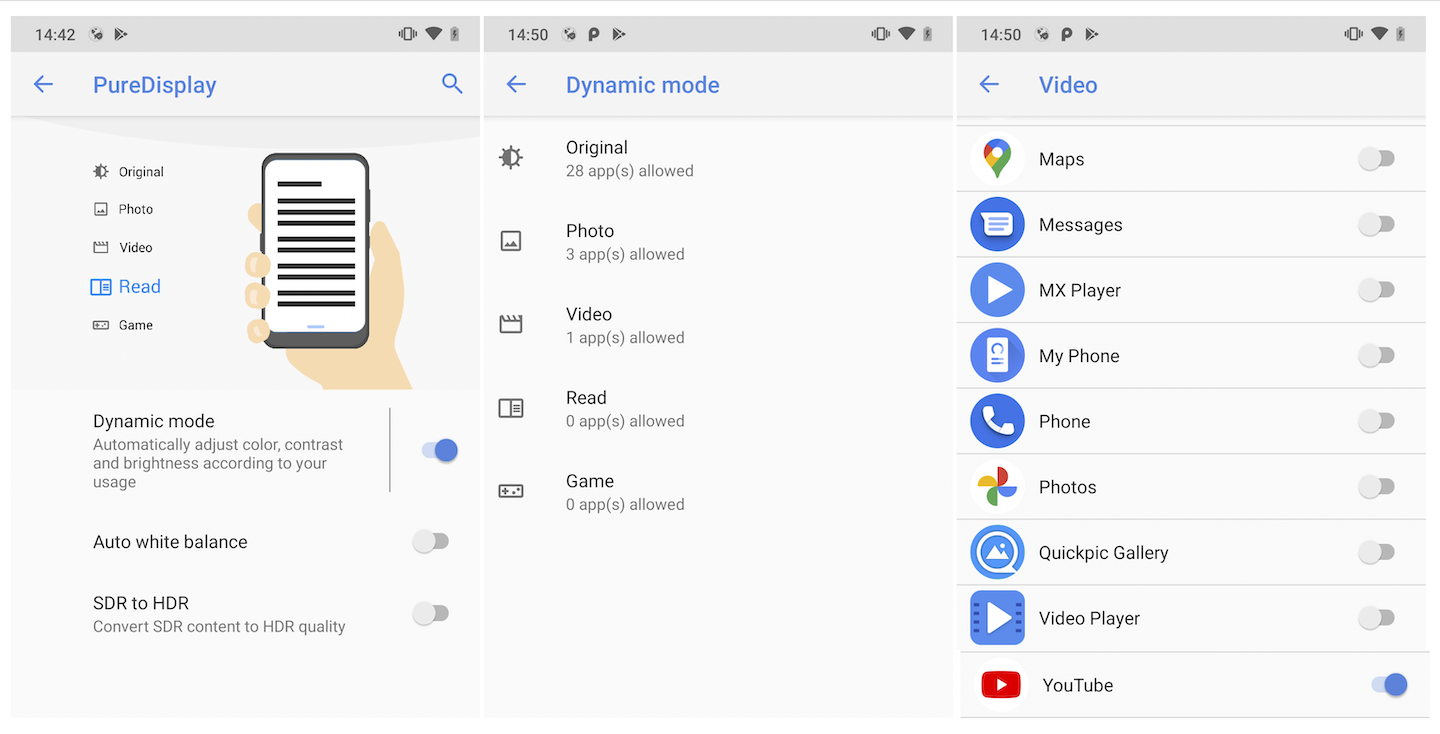This screenshot has width=1440, height=734.
Task: Click Original icon in Dynamic mode list
Action: click(x=511, y=157)
